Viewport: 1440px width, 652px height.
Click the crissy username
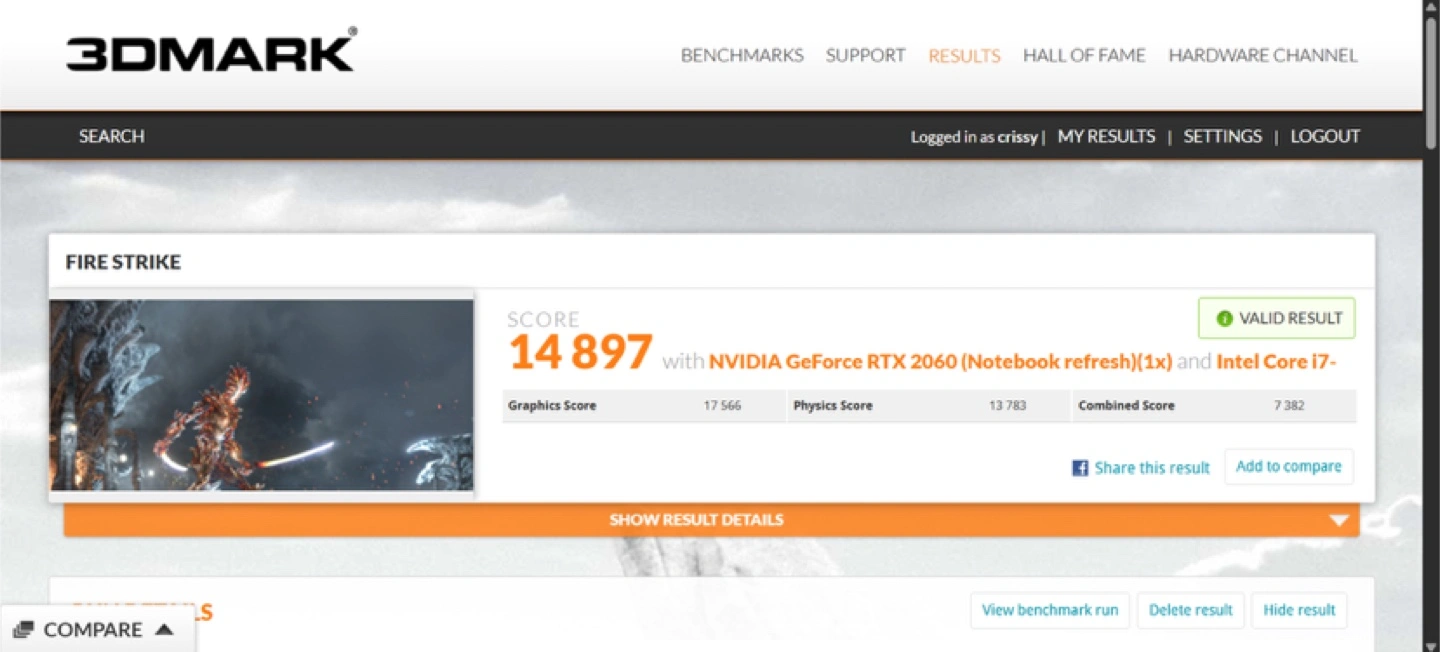click(x=1017, y=137)
